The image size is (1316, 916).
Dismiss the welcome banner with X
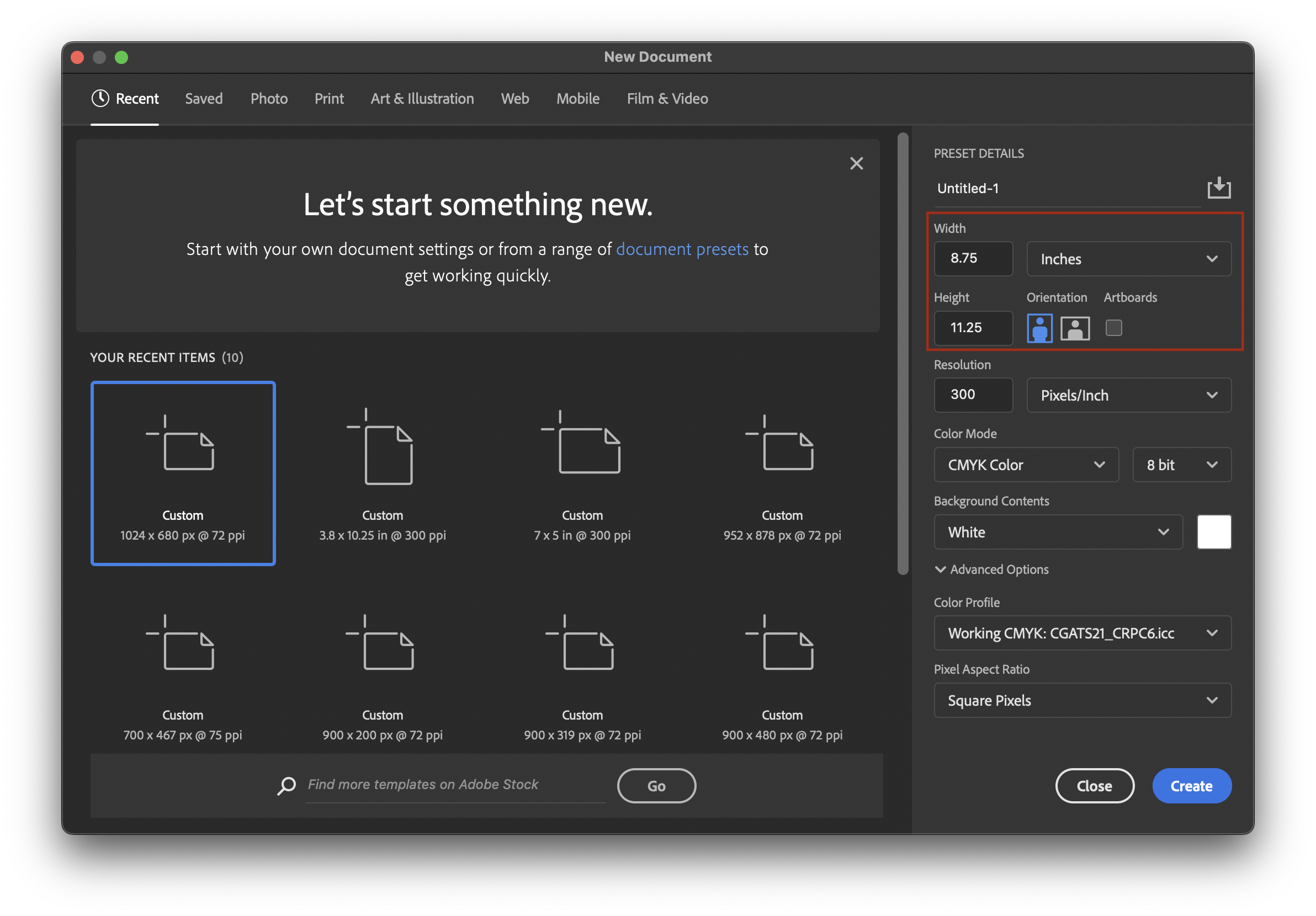(856, 164)
